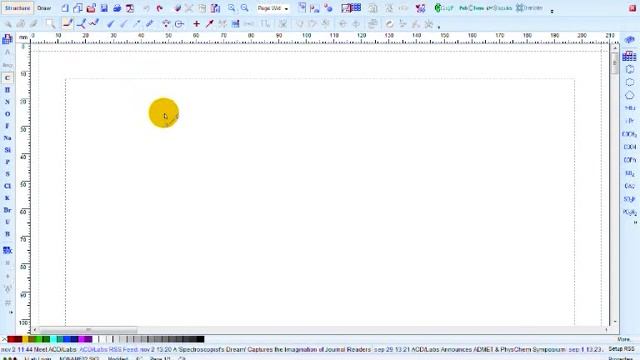Pick the black color swatch

pos(201,339)
